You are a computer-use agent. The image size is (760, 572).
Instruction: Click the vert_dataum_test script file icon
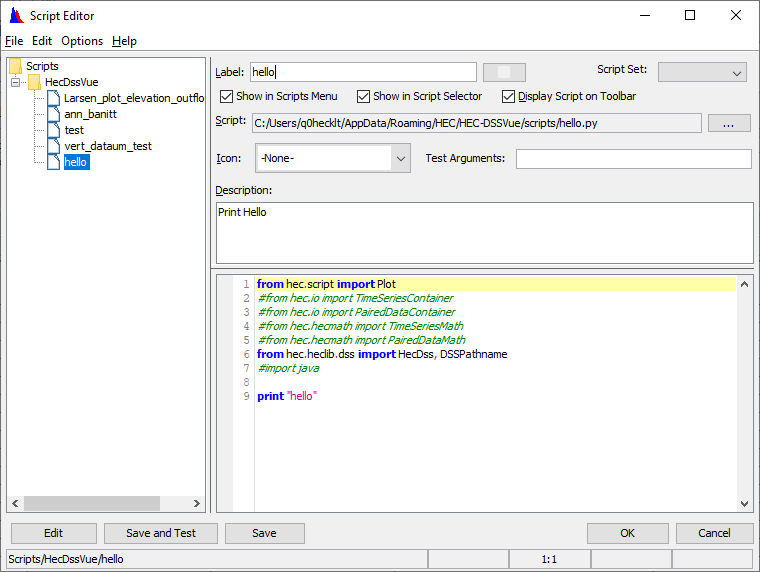(54, 146)
